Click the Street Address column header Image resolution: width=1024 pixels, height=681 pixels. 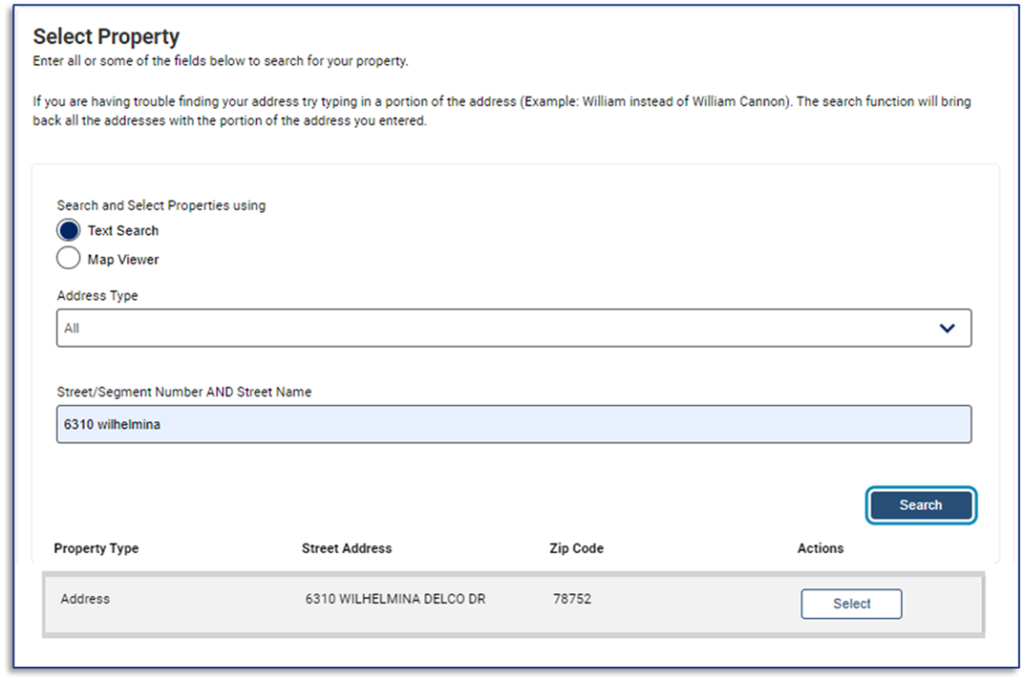coord(347,548)
